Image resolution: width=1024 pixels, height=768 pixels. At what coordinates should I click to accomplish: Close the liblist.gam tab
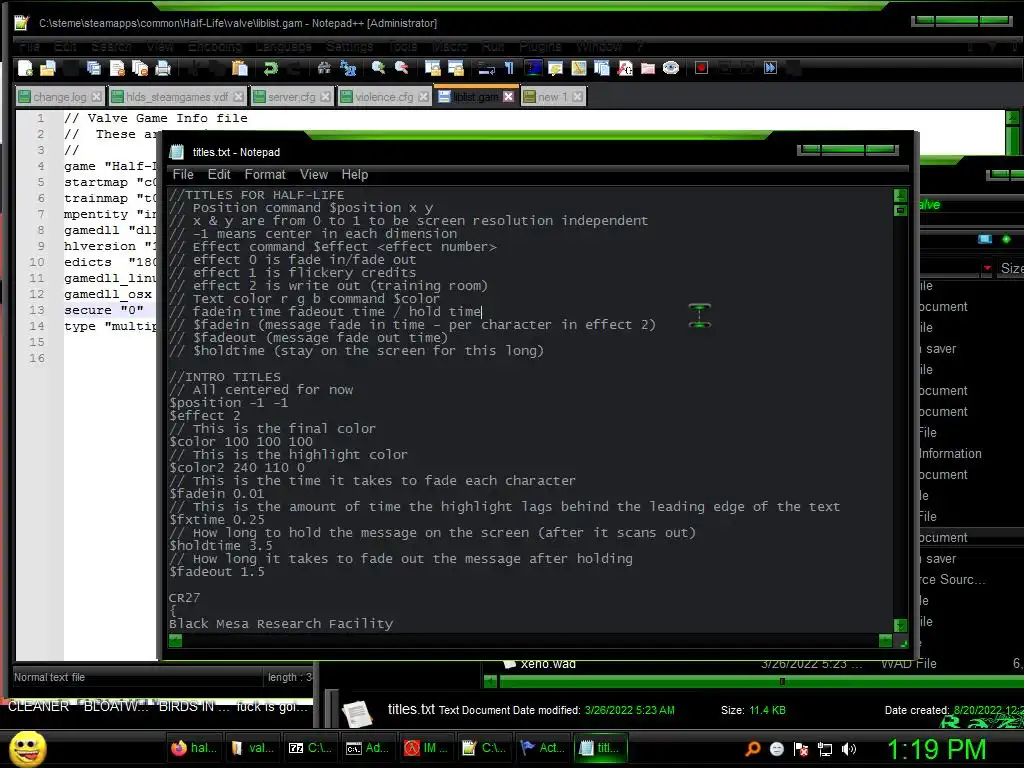(x=508, y=97)
